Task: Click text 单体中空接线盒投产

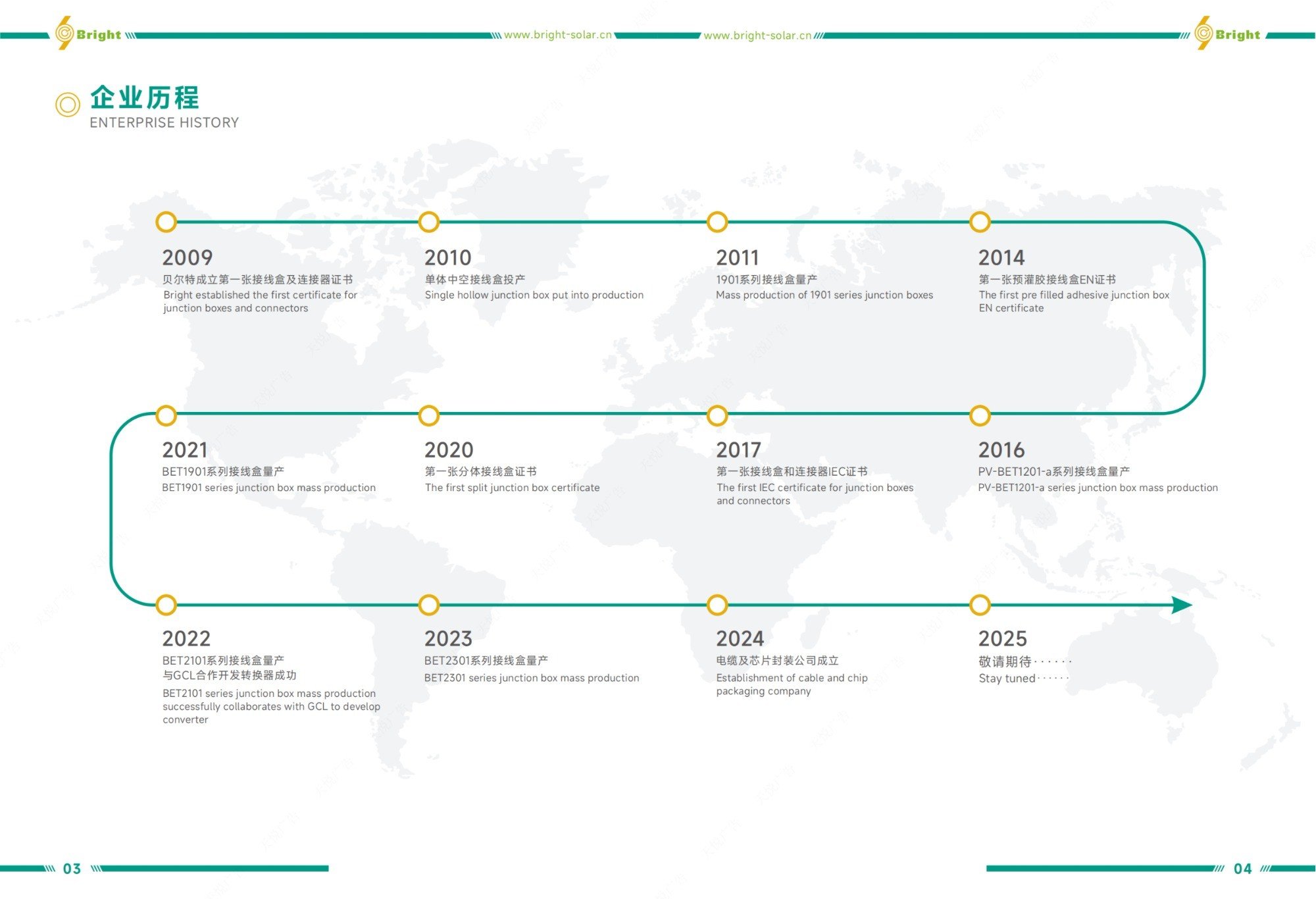Action: [x=475, y=280]
